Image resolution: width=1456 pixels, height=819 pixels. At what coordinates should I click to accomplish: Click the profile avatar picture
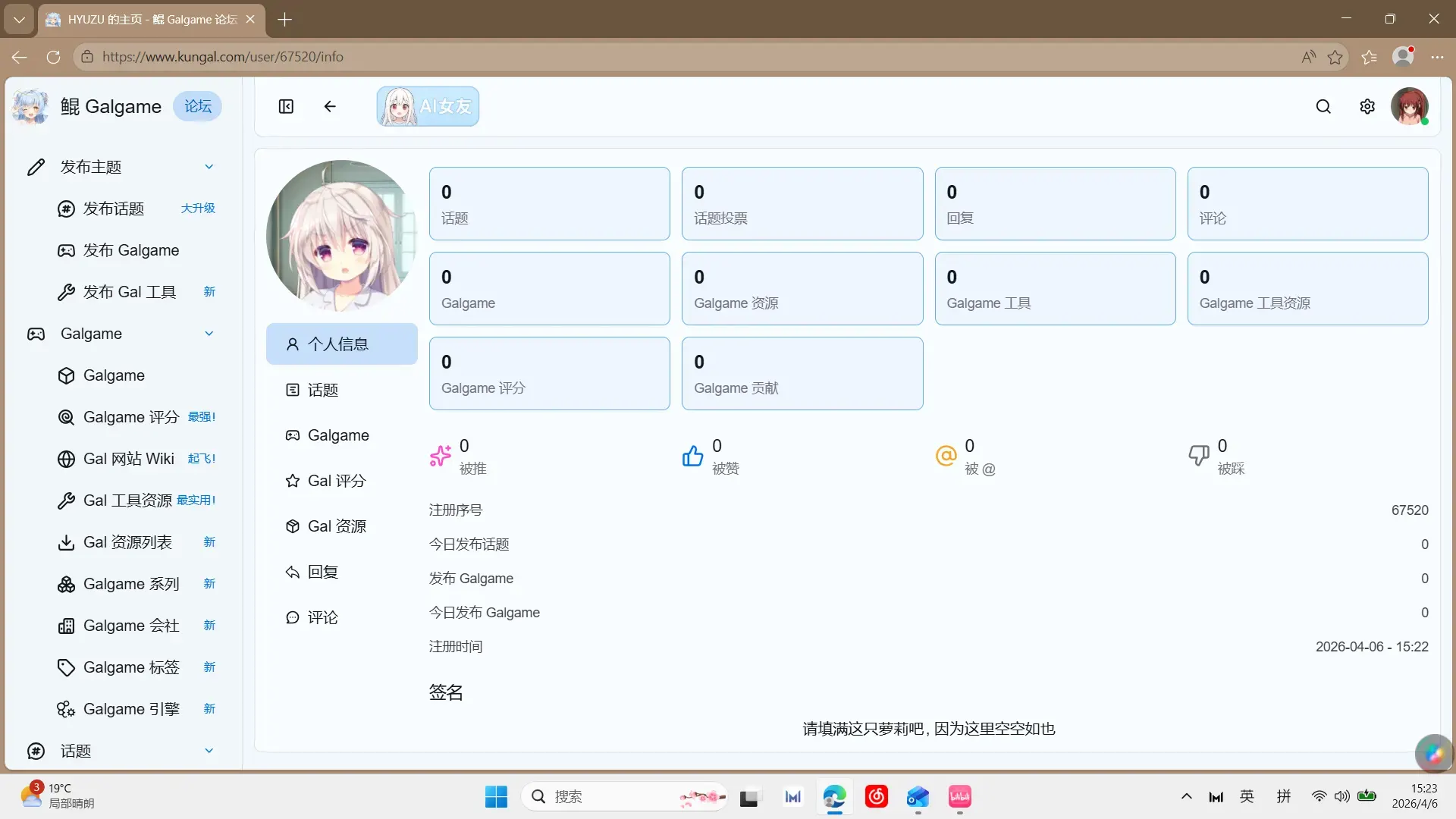[342, 235]
